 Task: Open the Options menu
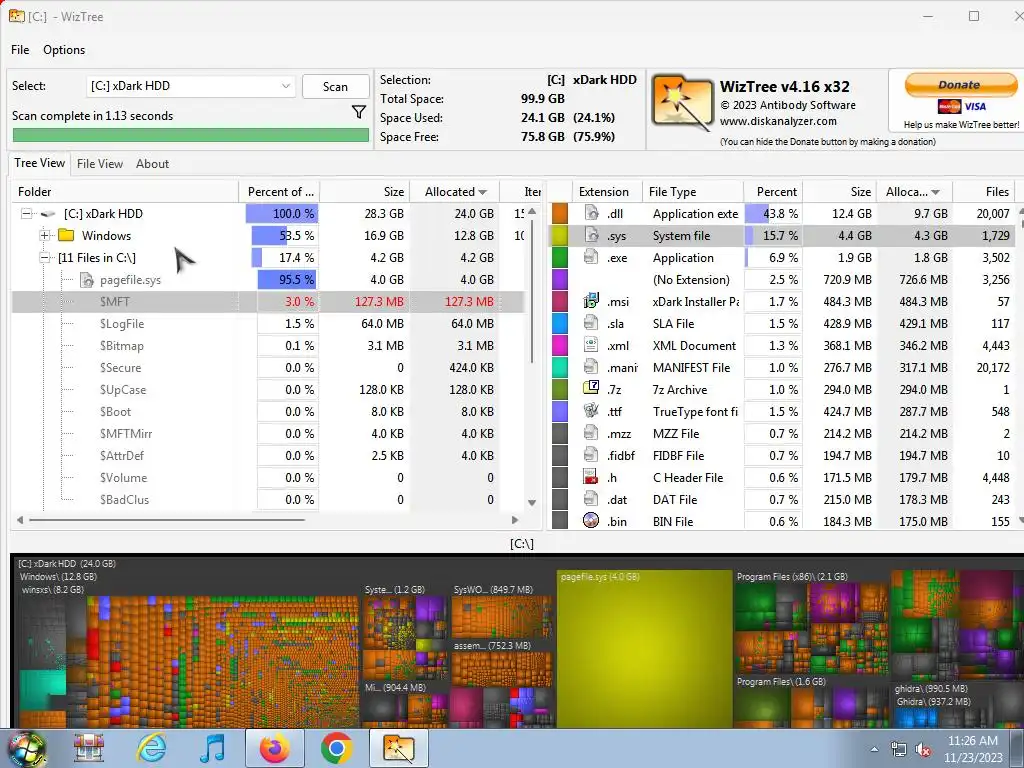(64, 50)
